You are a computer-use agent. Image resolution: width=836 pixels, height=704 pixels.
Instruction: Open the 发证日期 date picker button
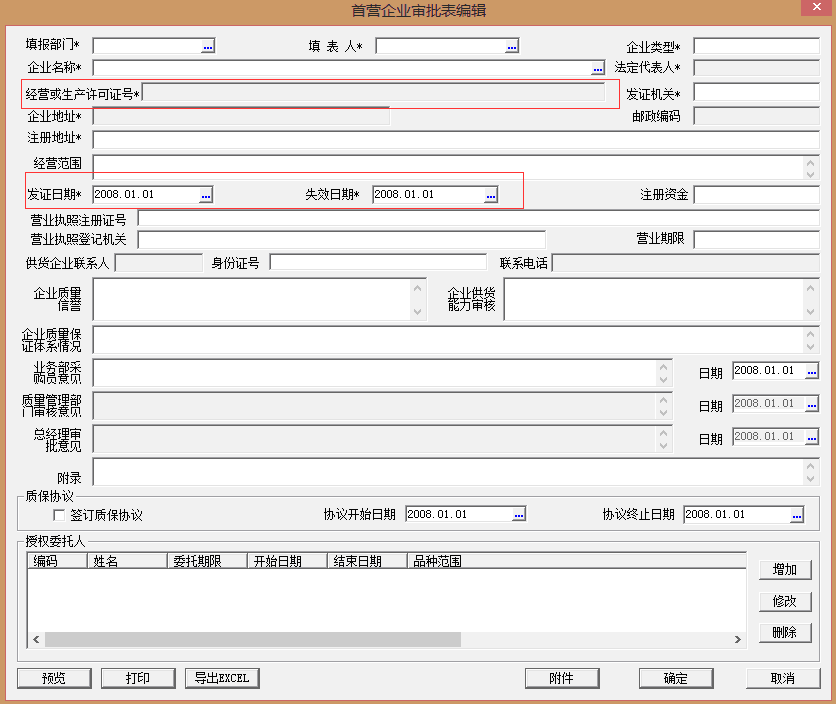click(x=206, y=195)
